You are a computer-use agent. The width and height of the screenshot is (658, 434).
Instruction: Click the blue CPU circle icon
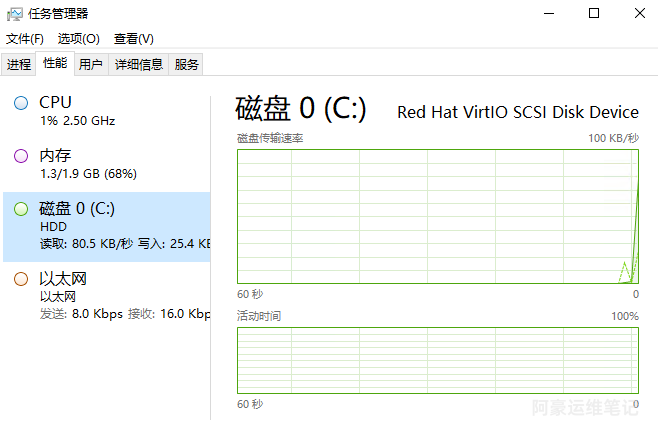[x=21, y=103]
